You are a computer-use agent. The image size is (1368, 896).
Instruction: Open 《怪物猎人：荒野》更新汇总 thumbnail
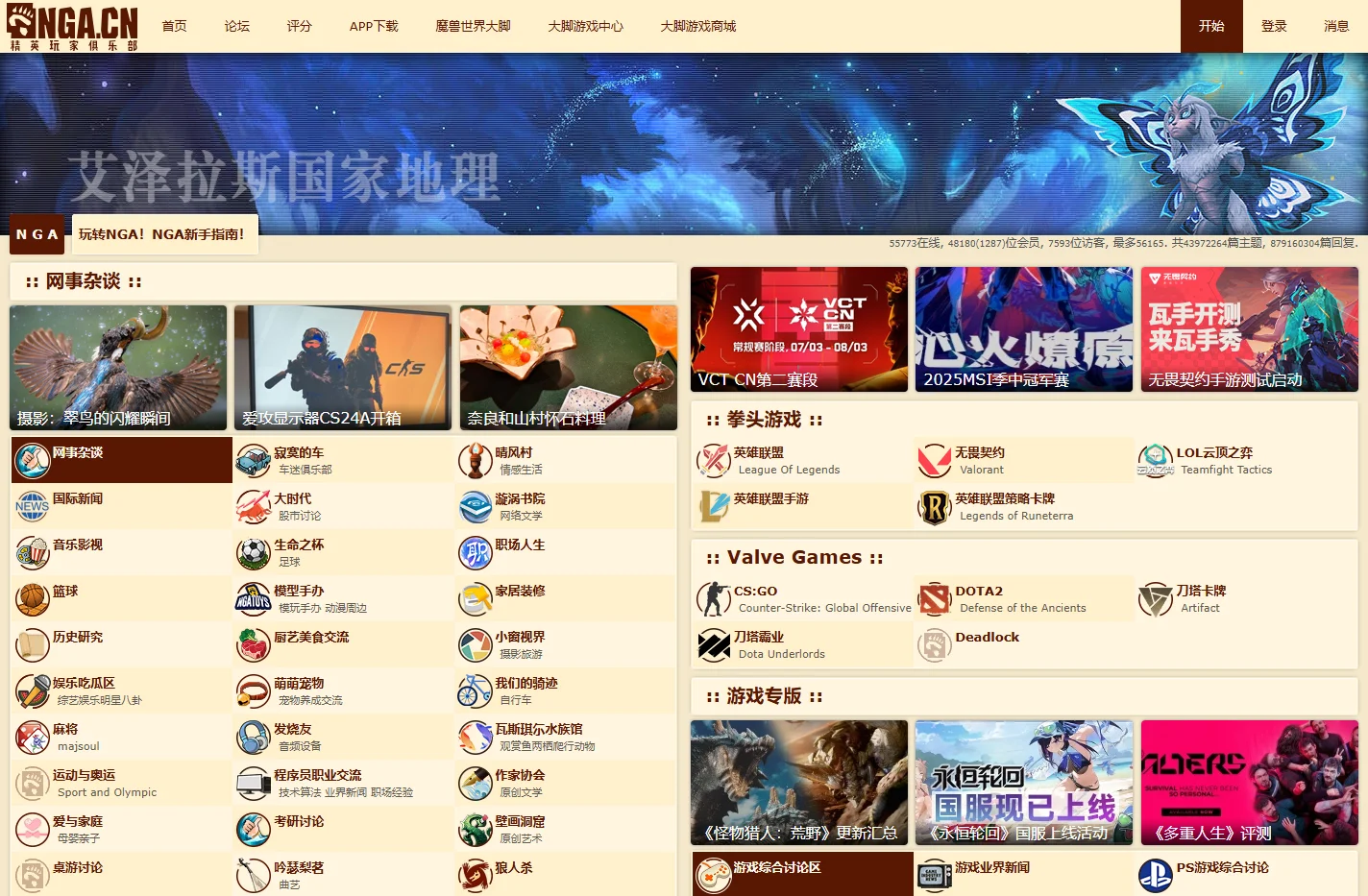pyautogui.click(x=799, y=783)
